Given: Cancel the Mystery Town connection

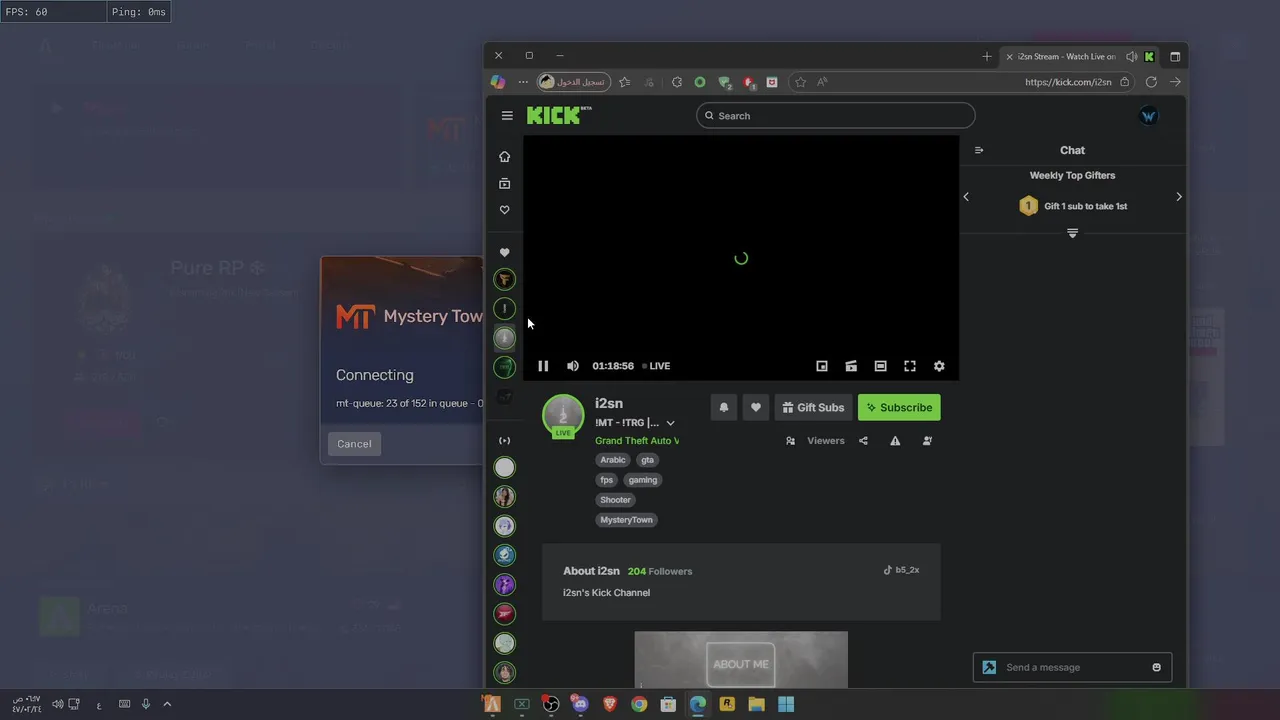Looking at the screenshot, I should tap(354, 444).
